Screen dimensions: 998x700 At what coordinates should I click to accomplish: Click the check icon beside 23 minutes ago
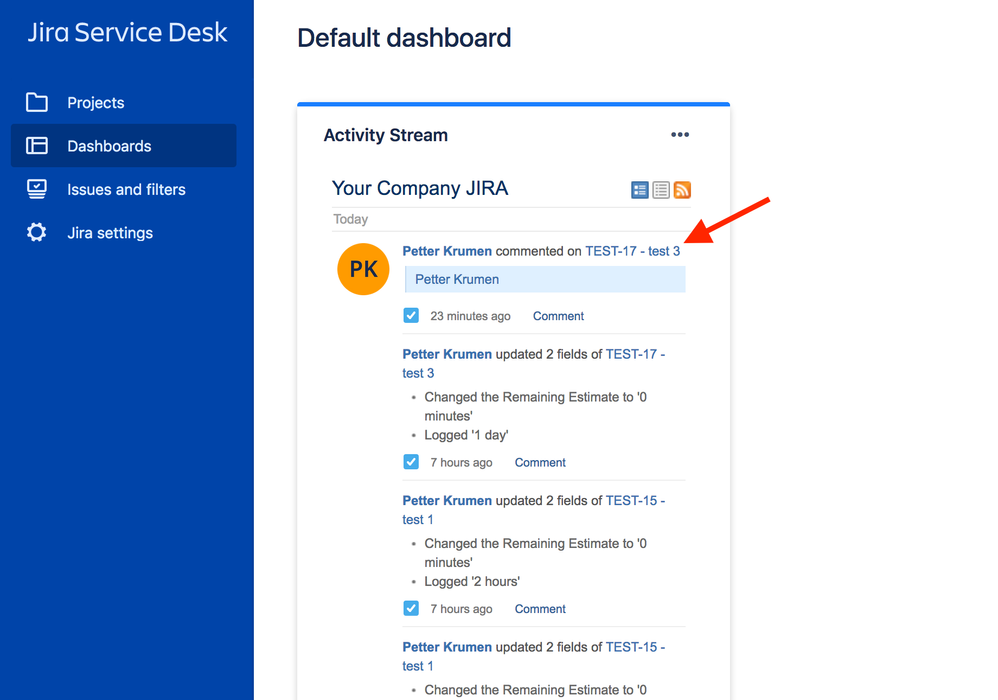click(411, 316)
